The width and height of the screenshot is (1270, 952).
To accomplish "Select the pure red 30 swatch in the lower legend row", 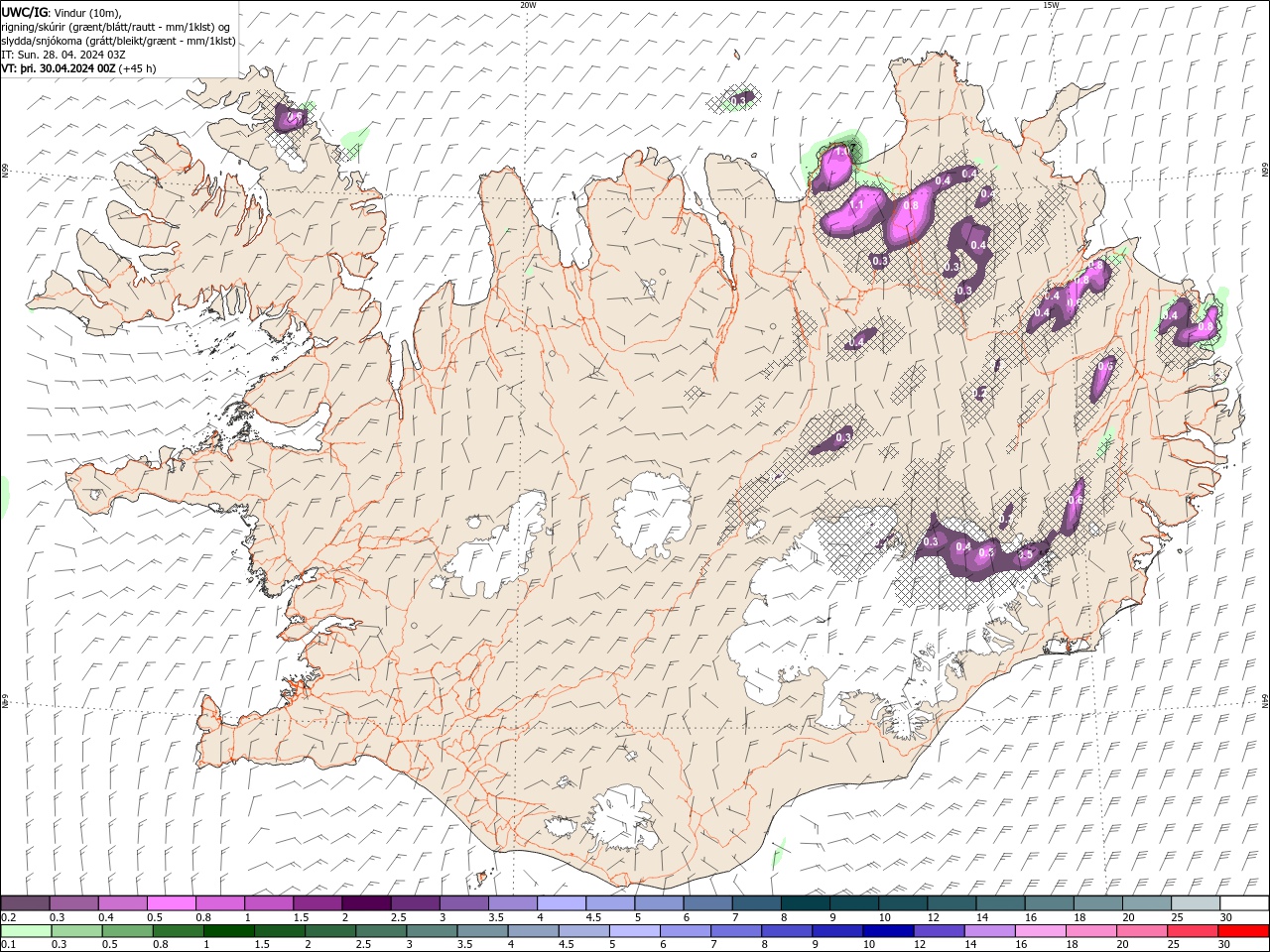I will pyautogui.click(x=1244, y=931).
